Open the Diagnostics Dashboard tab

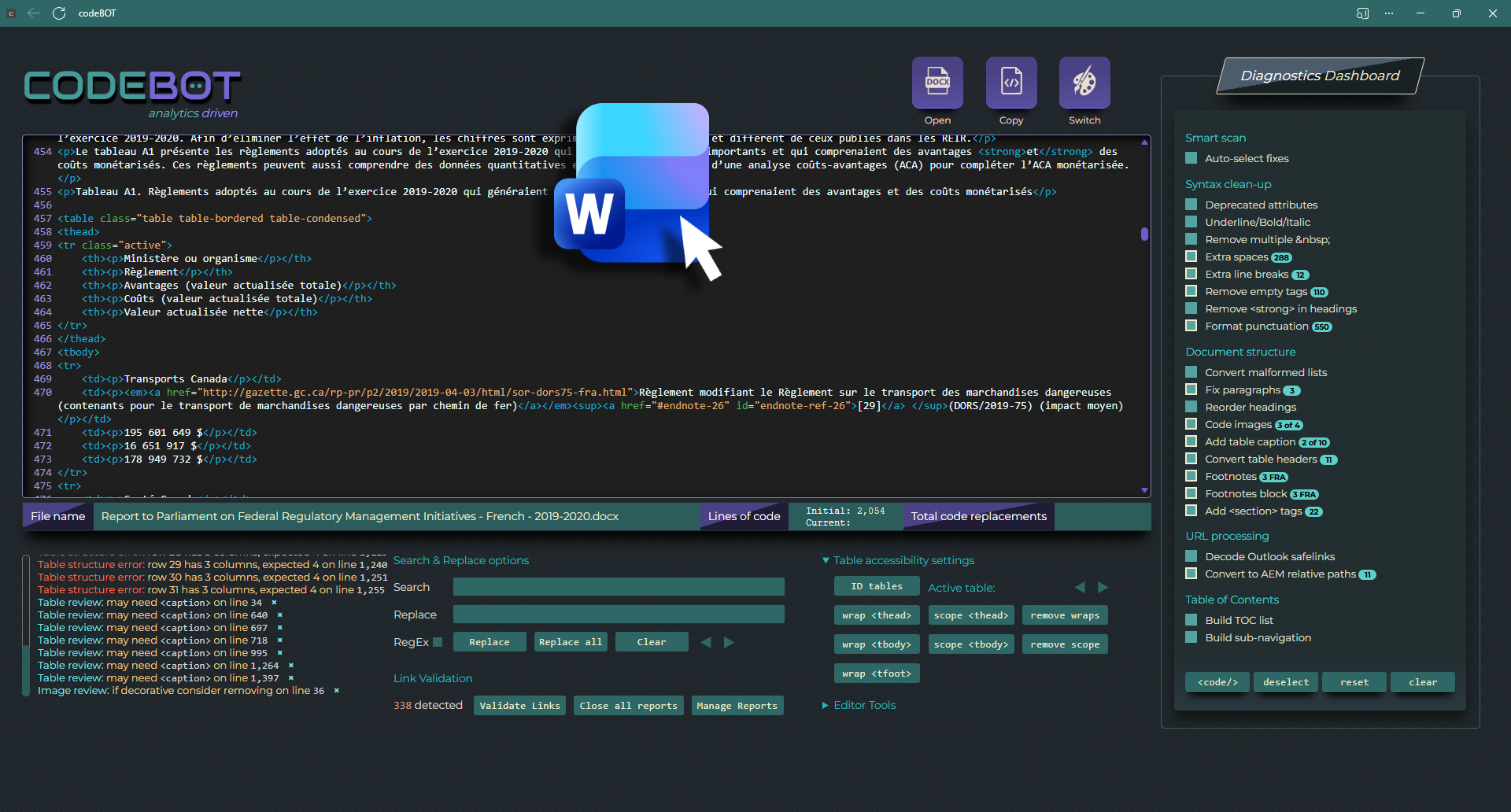tap(1320, 76)
